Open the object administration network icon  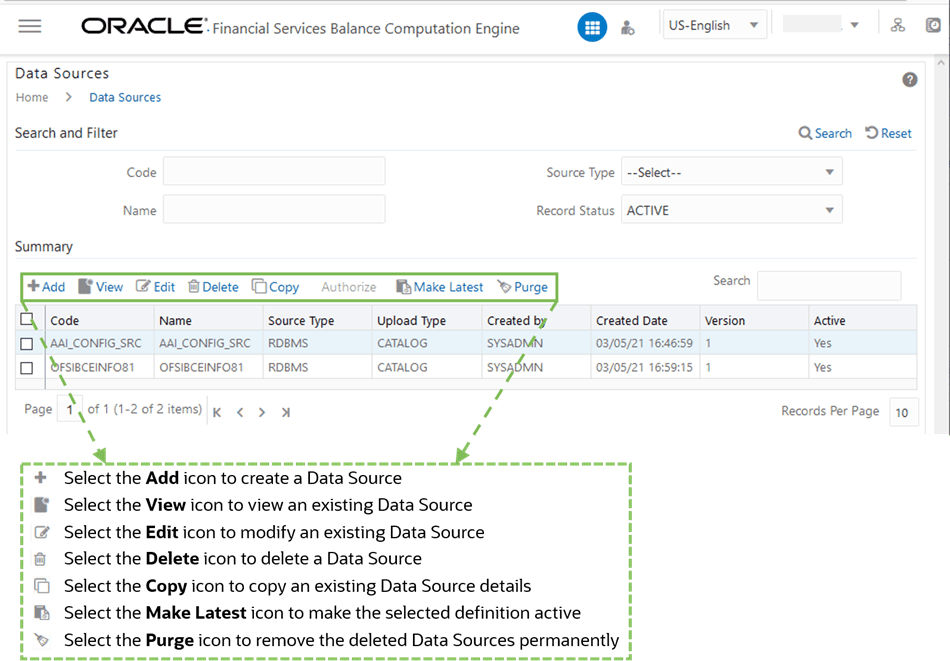click(897, 25)
